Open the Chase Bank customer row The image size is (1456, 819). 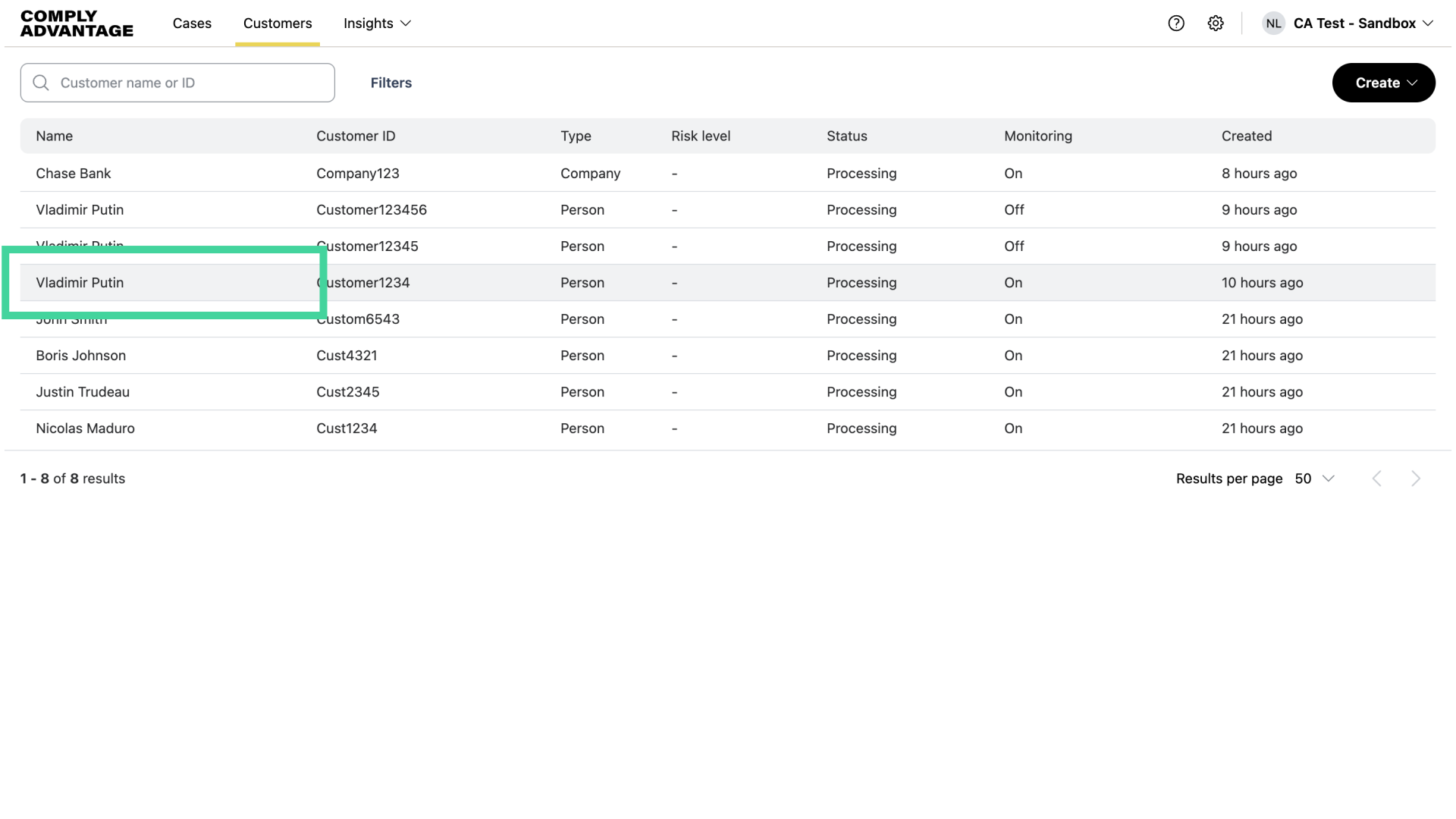pyautogui.click(x=74, y=174)
